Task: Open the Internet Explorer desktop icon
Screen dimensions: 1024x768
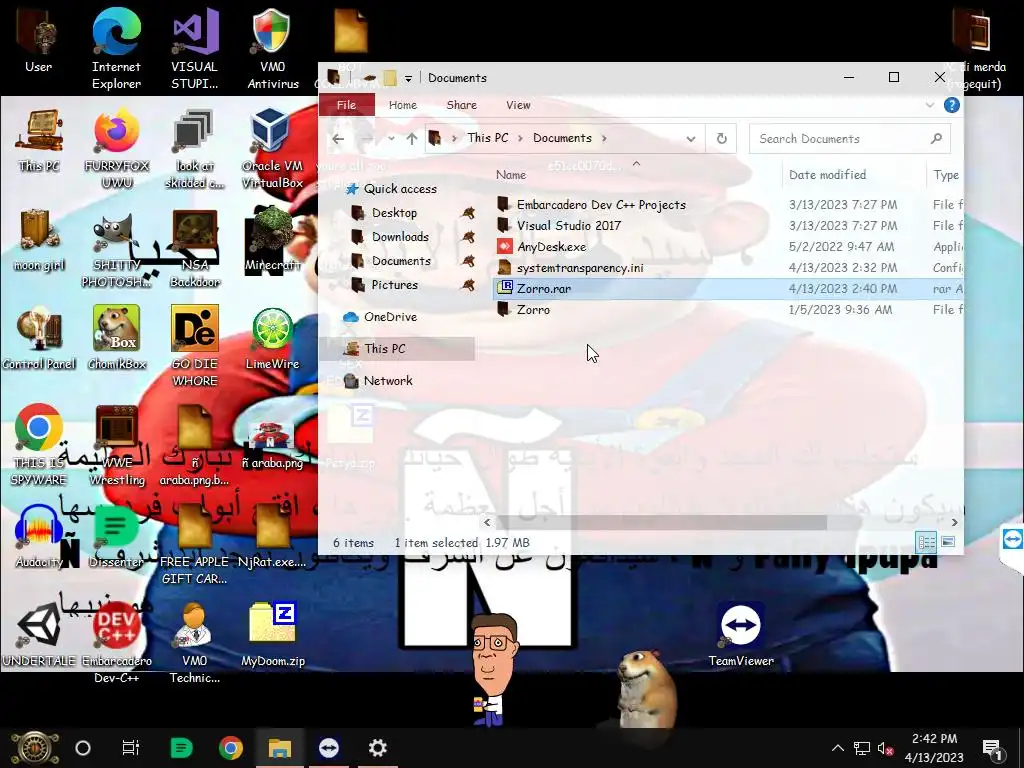Action: click(116, 47)
